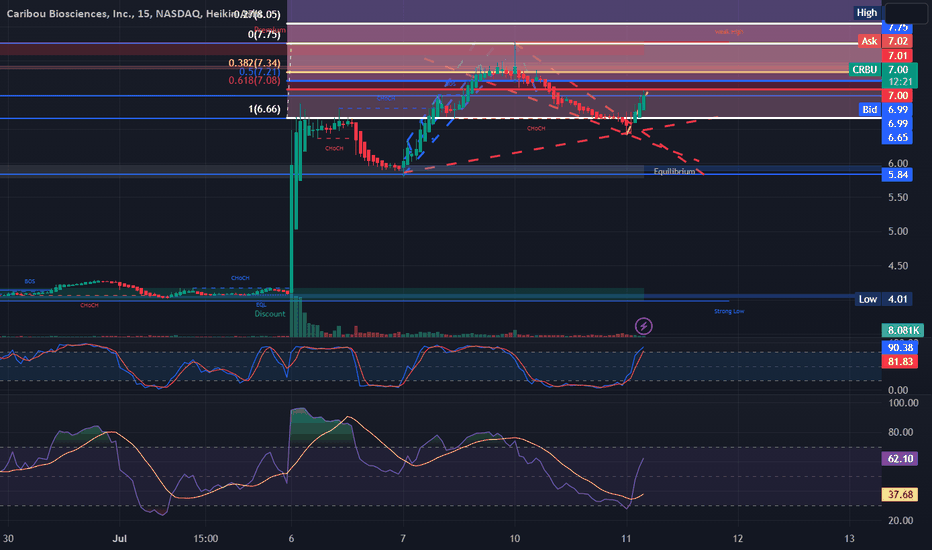Click the 20.00 lower indicator scale value

click(x=900, y=520)
